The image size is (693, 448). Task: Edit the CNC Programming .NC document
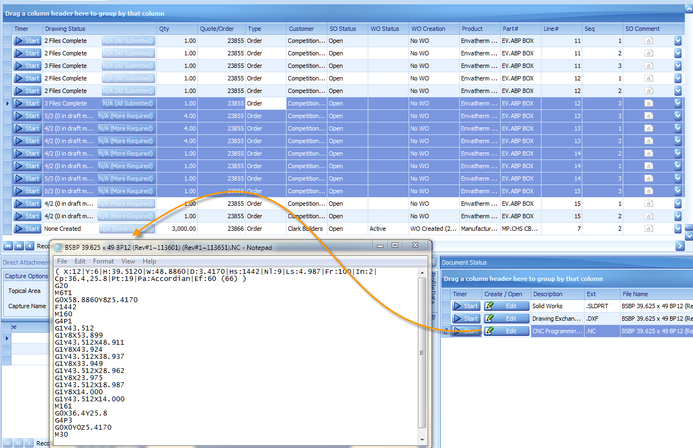(506, 330)
